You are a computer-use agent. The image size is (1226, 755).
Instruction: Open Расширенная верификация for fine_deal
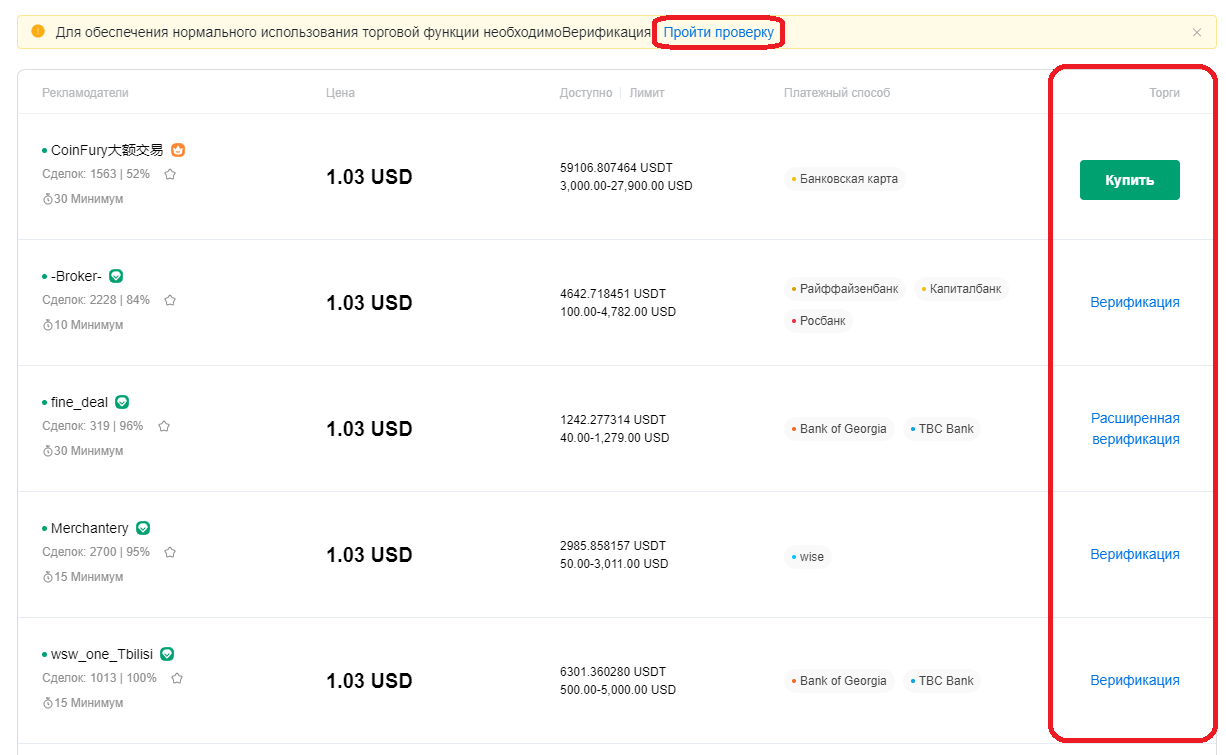coord(1134,428)
